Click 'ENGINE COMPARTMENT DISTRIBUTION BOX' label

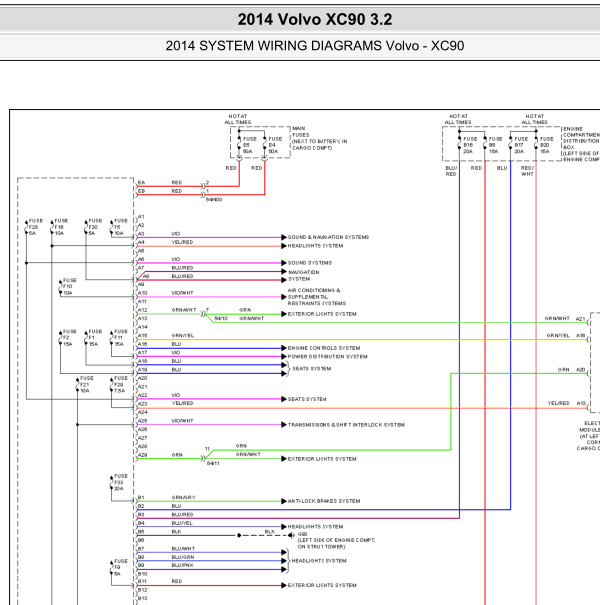pyautogui.click(x=581, y=138)
